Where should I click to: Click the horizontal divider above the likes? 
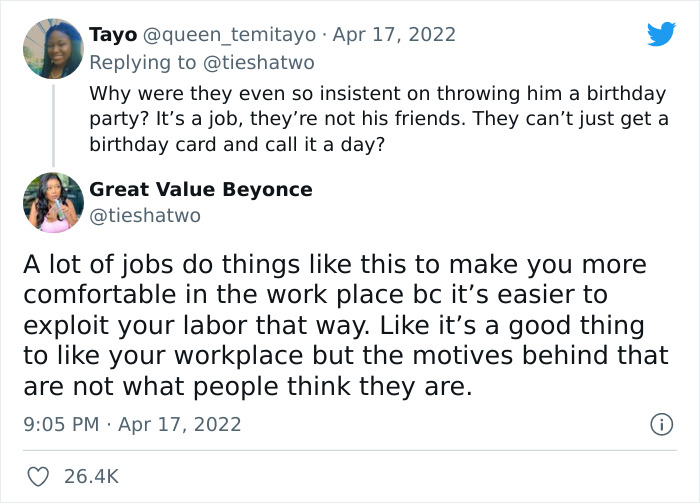pos(350,451)
